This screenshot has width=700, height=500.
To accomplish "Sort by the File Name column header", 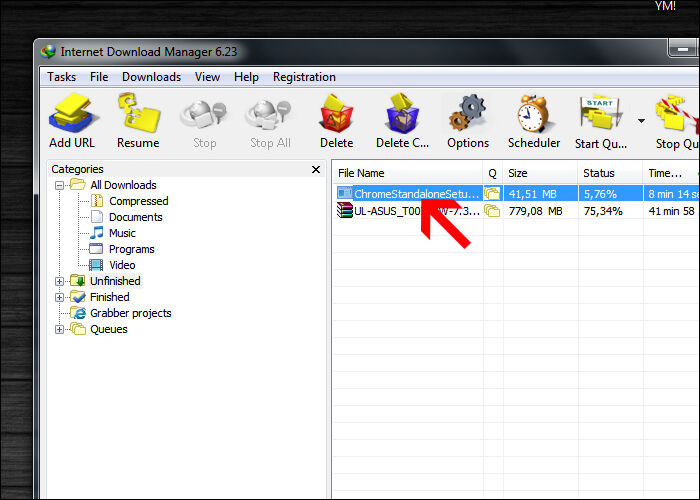I will 408,173.
